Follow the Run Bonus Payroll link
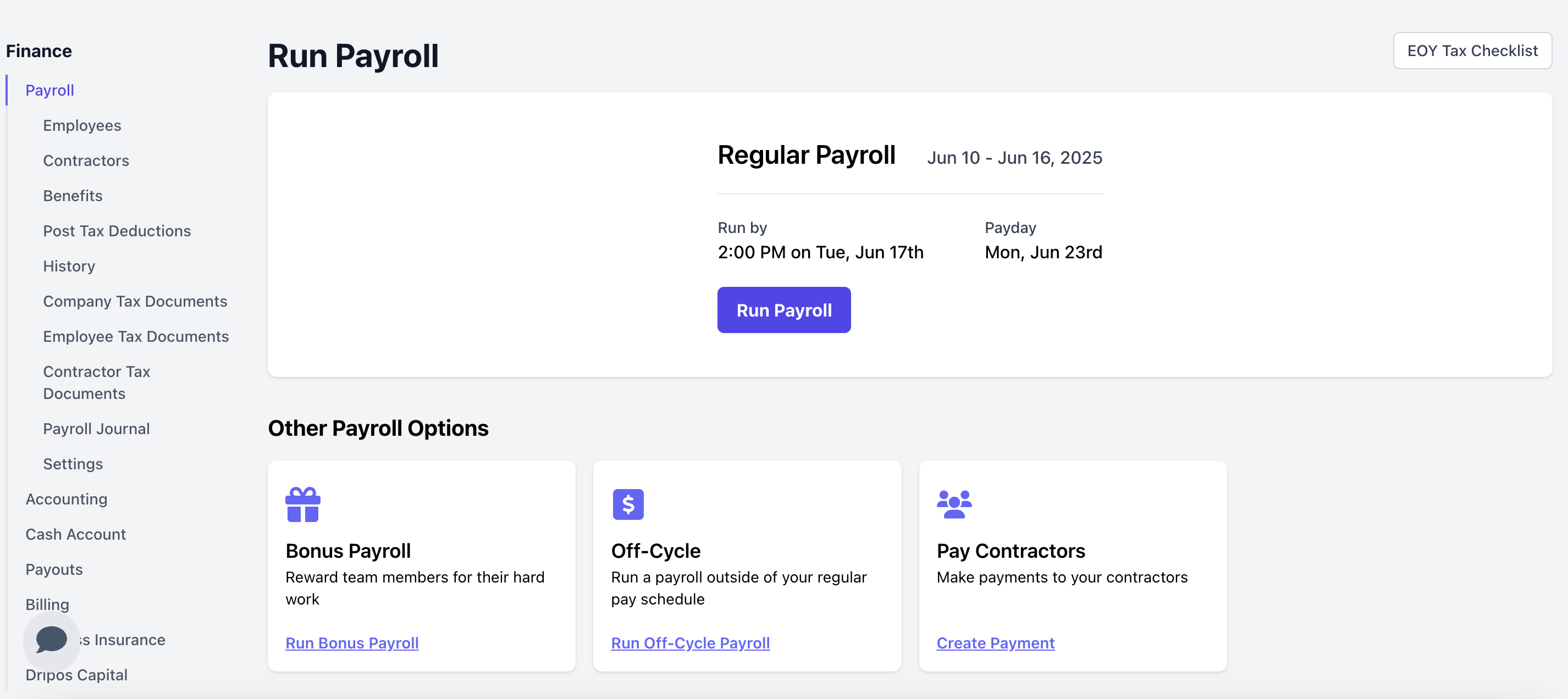The width and height of the screenshot is (1568, 699). click(x=352, y=643)
